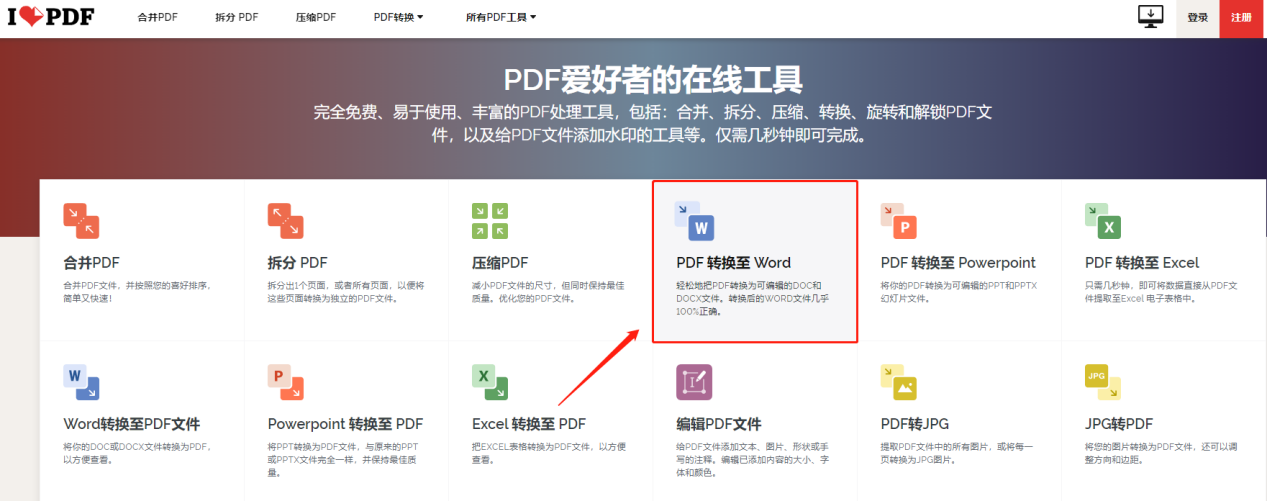The height and width of the screenshot is (501, 1267).
Task: Click the description starting 给PDF文件添加文本
Action: tap(753, 459)
